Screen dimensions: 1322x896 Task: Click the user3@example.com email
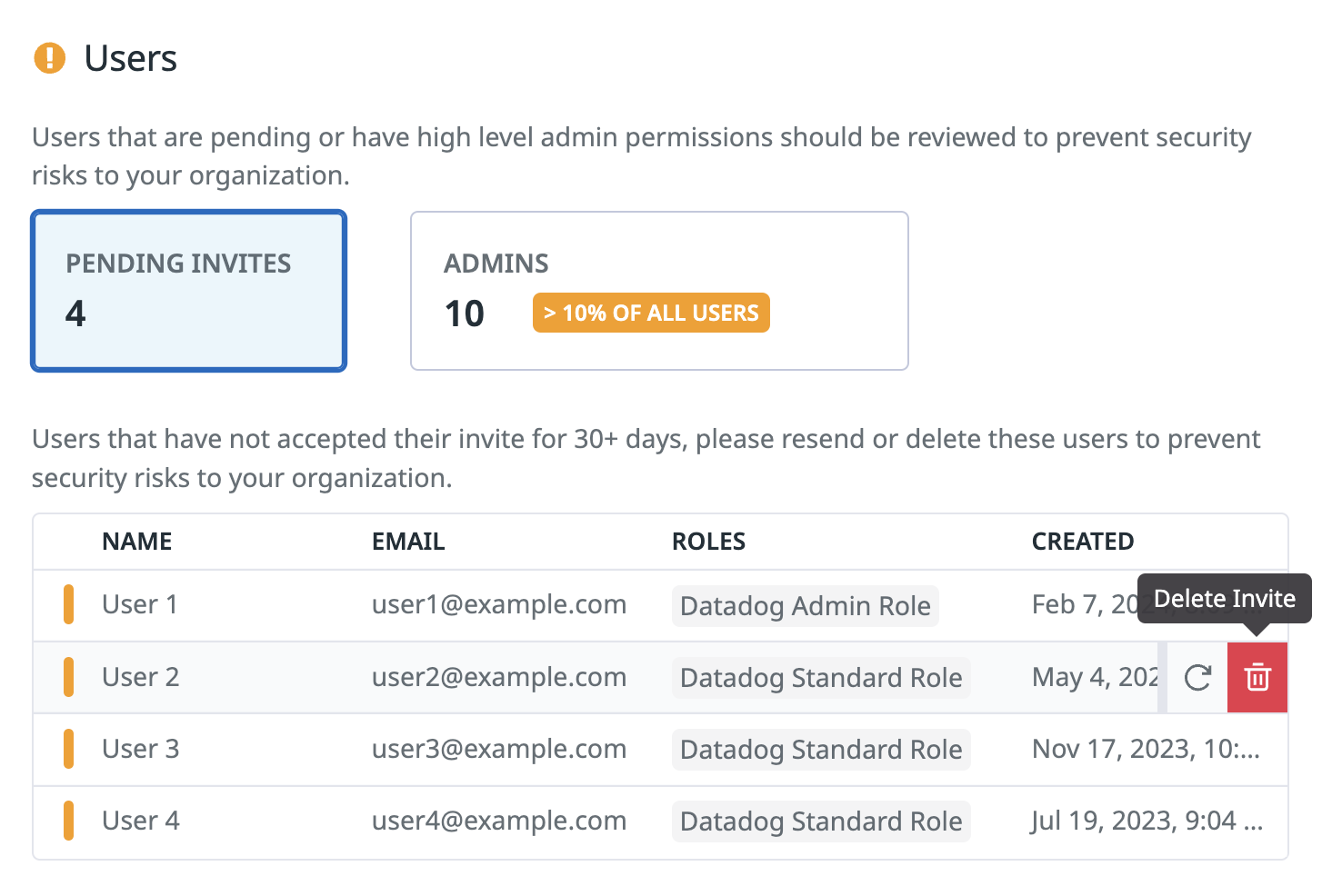(499, 749)
